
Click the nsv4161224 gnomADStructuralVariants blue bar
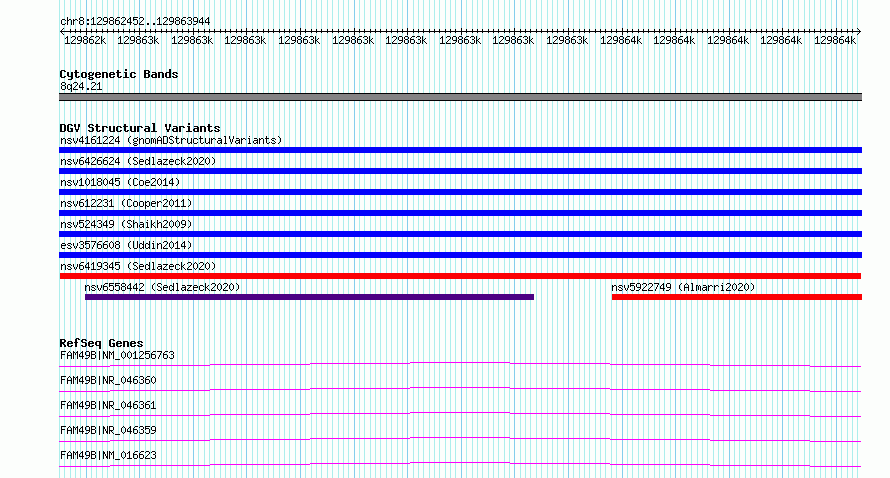[x=460, y=150]
